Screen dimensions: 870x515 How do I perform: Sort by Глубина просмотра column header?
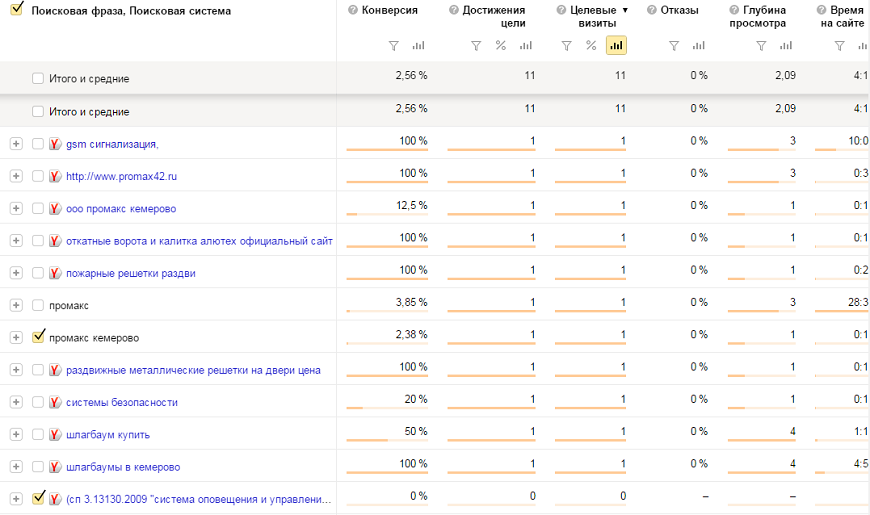click(x=757, y=17)
